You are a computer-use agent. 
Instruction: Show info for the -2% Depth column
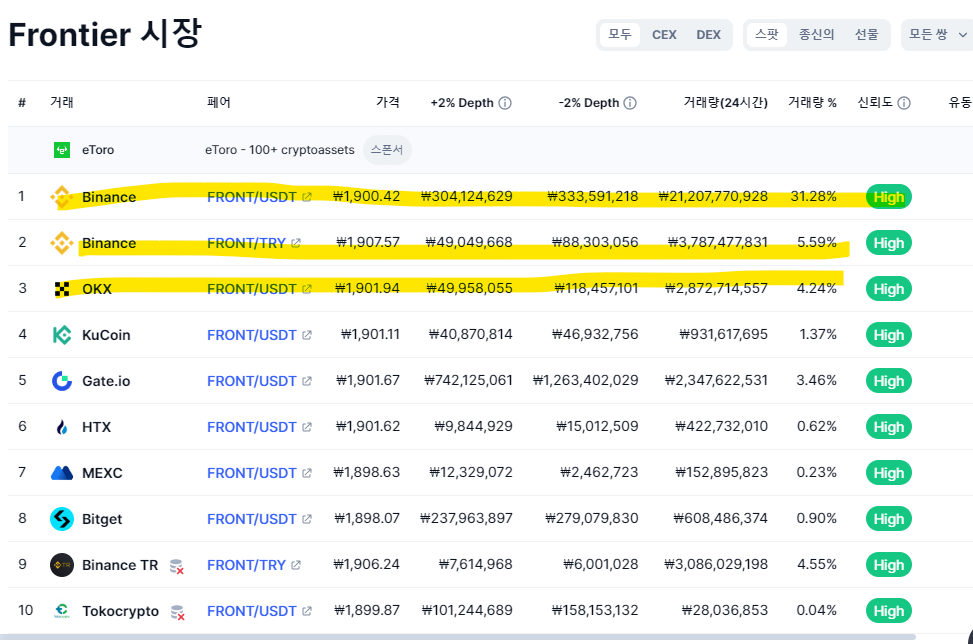630,103
